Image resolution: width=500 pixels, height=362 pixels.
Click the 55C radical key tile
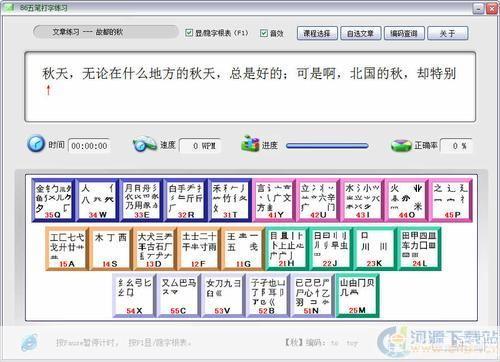tap(179, 296)
